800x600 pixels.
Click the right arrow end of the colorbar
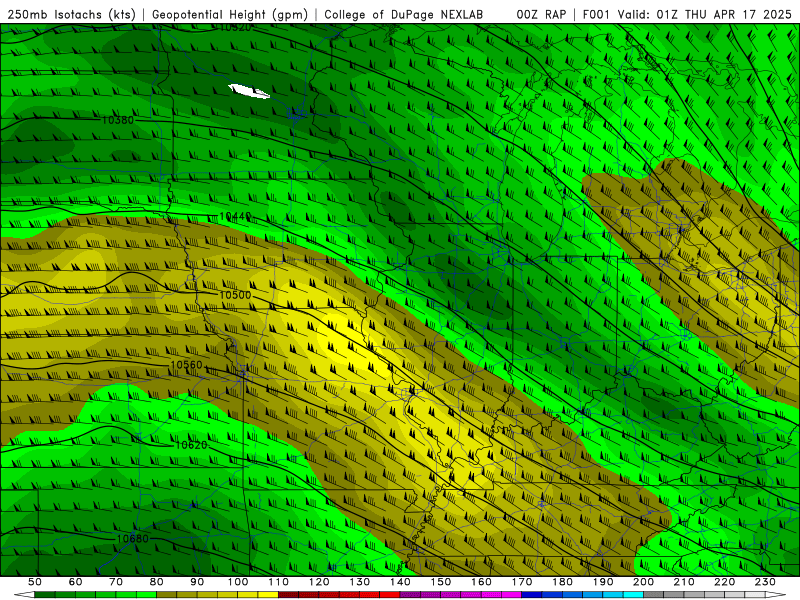click(x=776, y=595)
